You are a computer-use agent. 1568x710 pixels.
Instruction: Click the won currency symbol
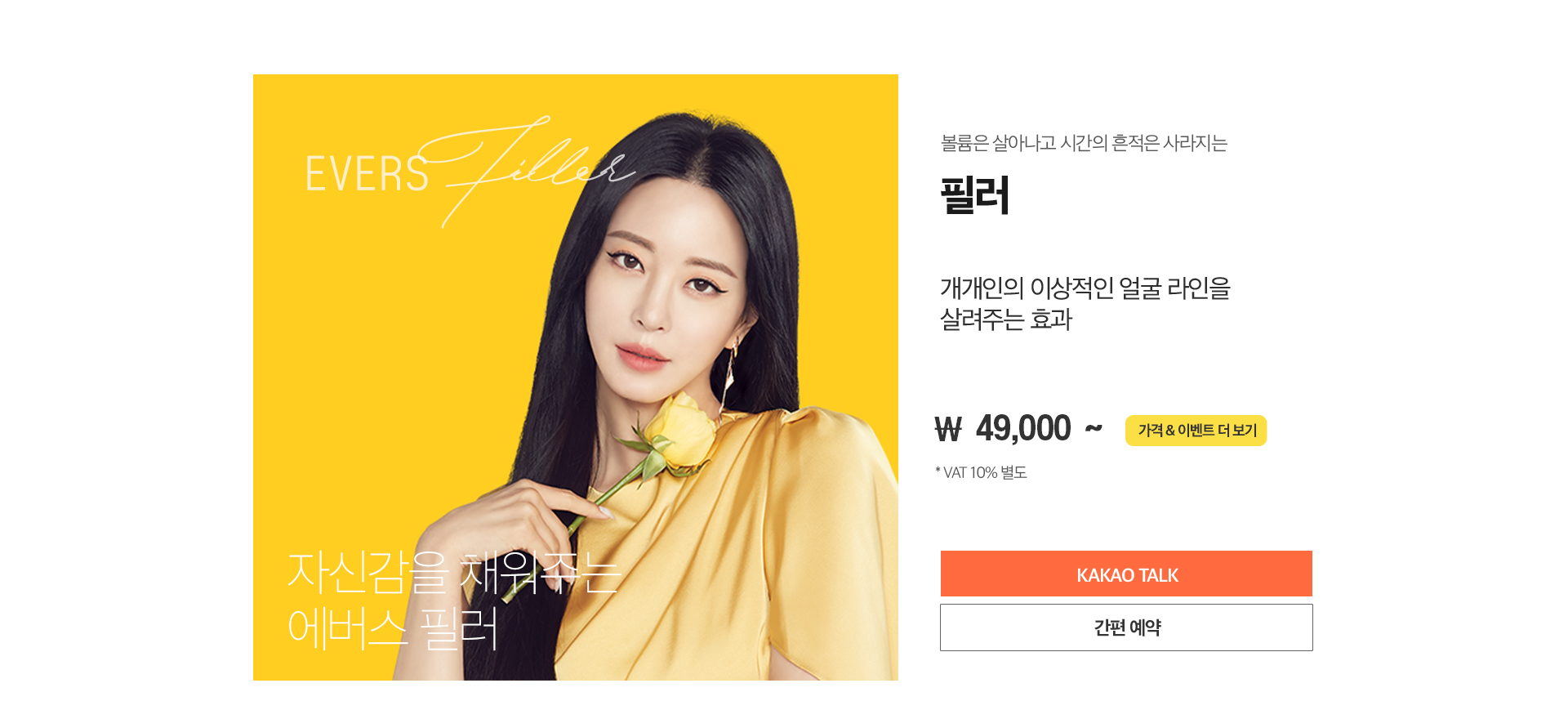pos(948,429)
